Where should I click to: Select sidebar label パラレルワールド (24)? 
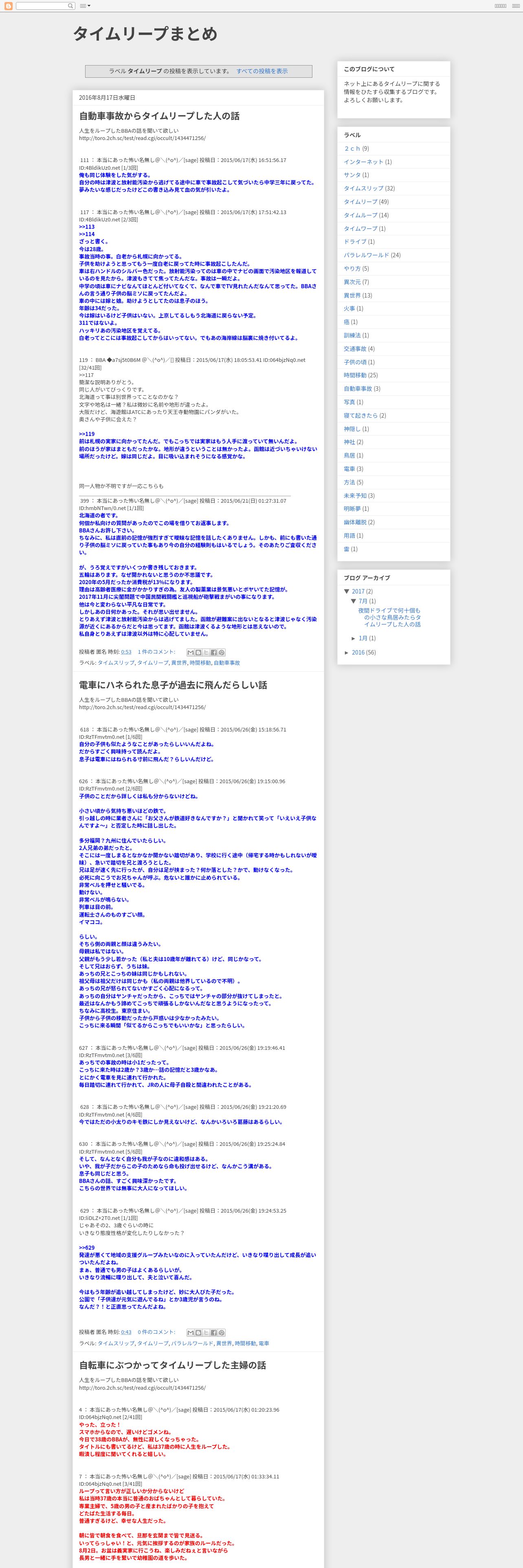(x=366, y=255)
